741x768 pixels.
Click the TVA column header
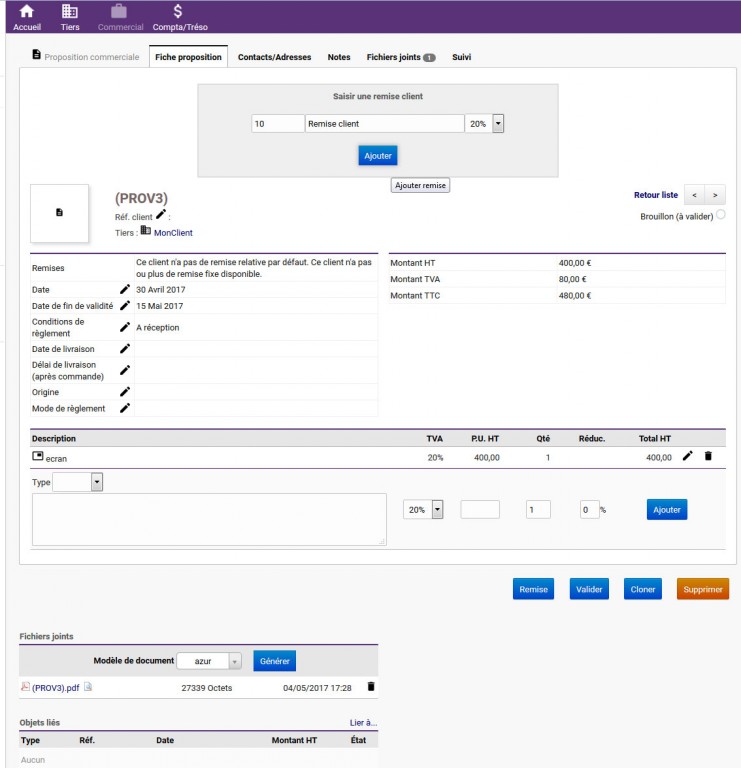pos(434,438)
